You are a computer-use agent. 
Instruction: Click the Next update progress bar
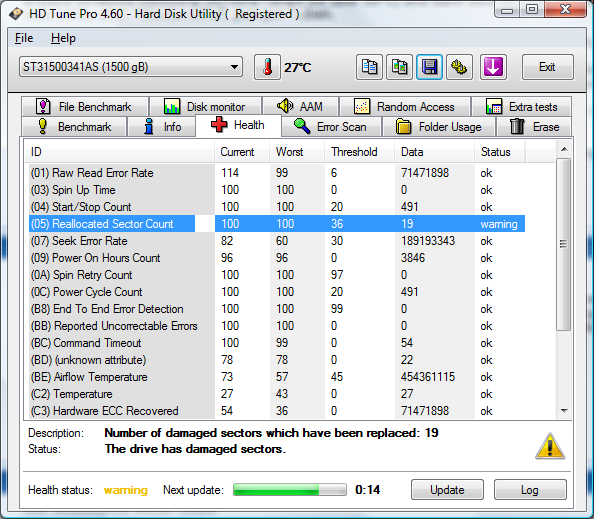(290, 489)
